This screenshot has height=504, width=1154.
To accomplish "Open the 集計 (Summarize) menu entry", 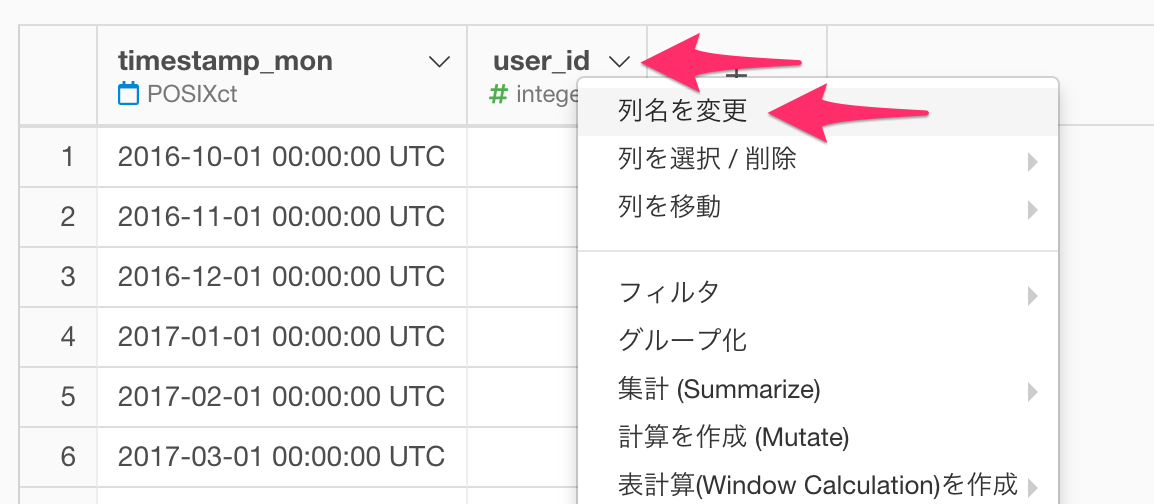I will (x=818, y=389).
